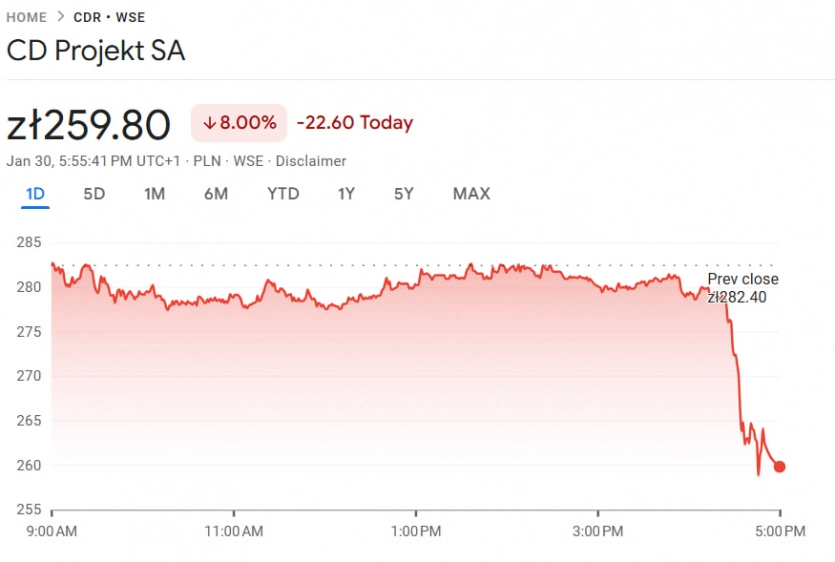Show the MAX history range
835x562 pixels.
click(x=471, y=193)
